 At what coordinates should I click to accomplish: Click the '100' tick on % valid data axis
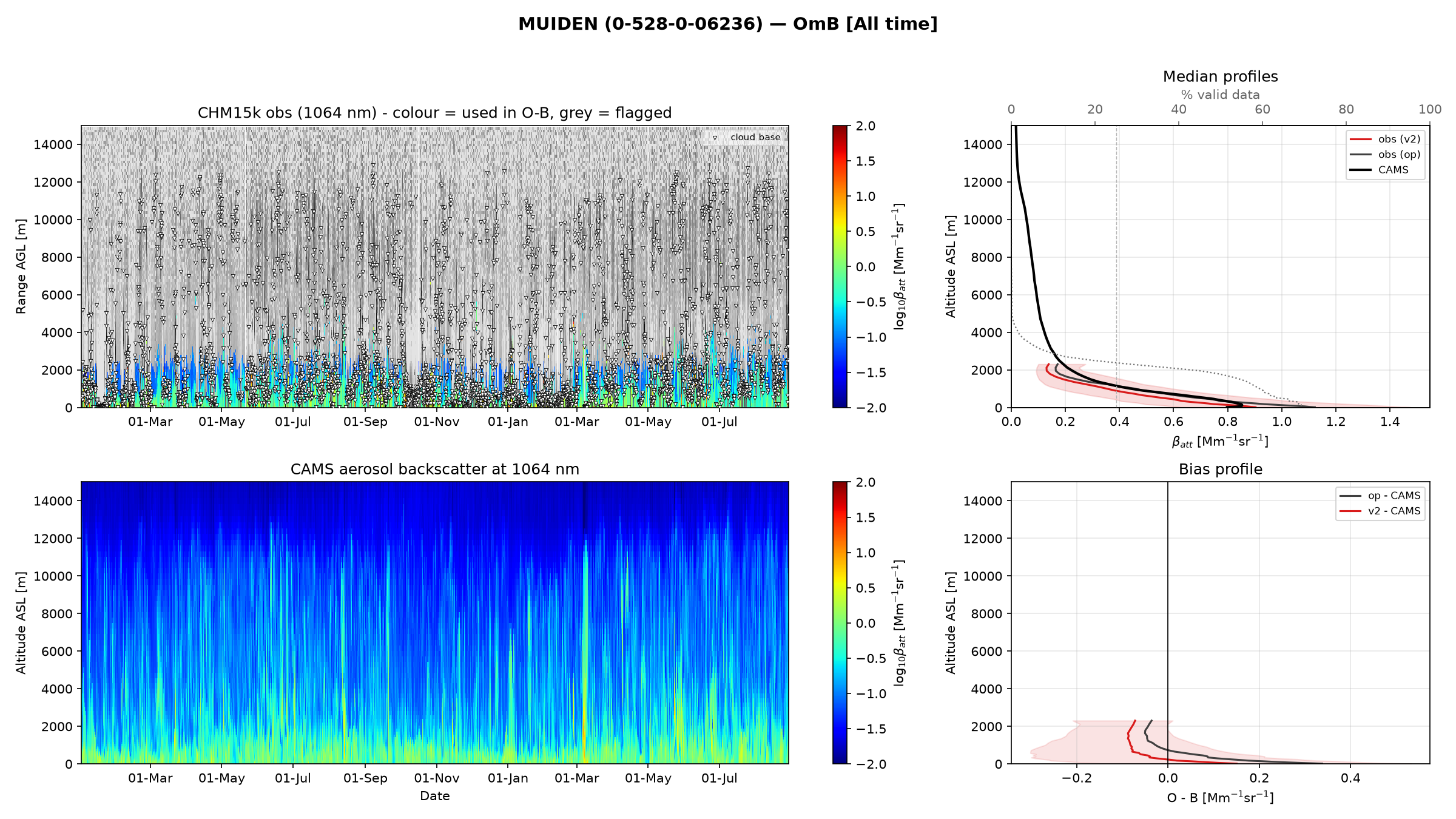pyautogui.click(x=1430, y=109)
